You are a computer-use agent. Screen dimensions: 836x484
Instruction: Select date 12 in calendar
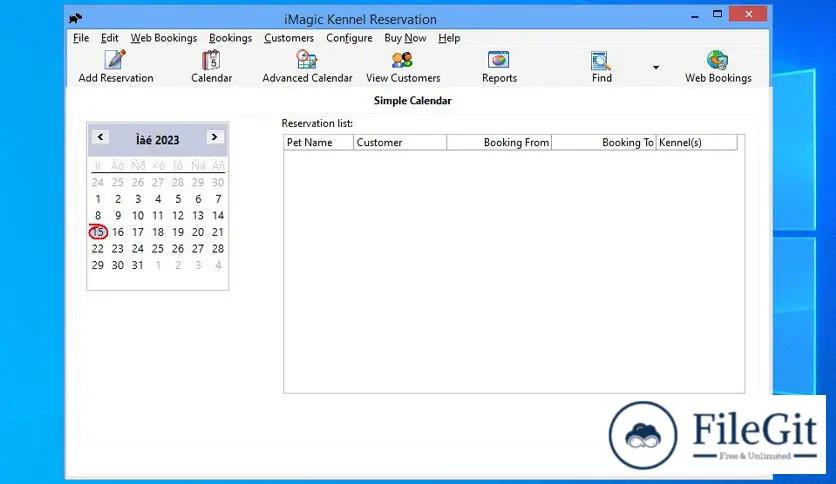[x=178, y=215]
